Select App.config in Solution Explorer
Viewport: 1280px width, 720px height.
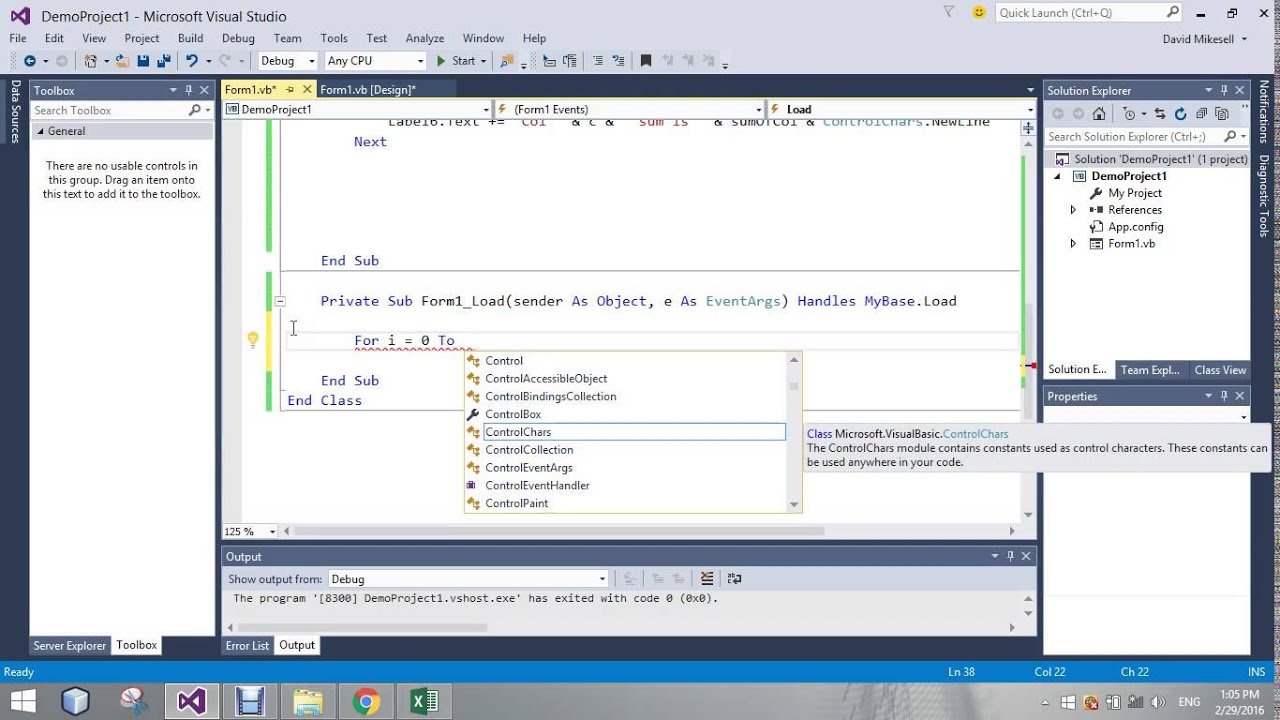1135,227
